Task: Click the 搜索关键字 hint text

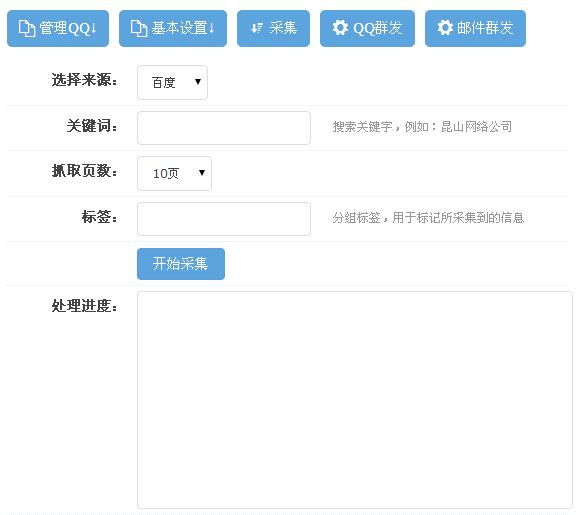Action: tap(422, 127)
